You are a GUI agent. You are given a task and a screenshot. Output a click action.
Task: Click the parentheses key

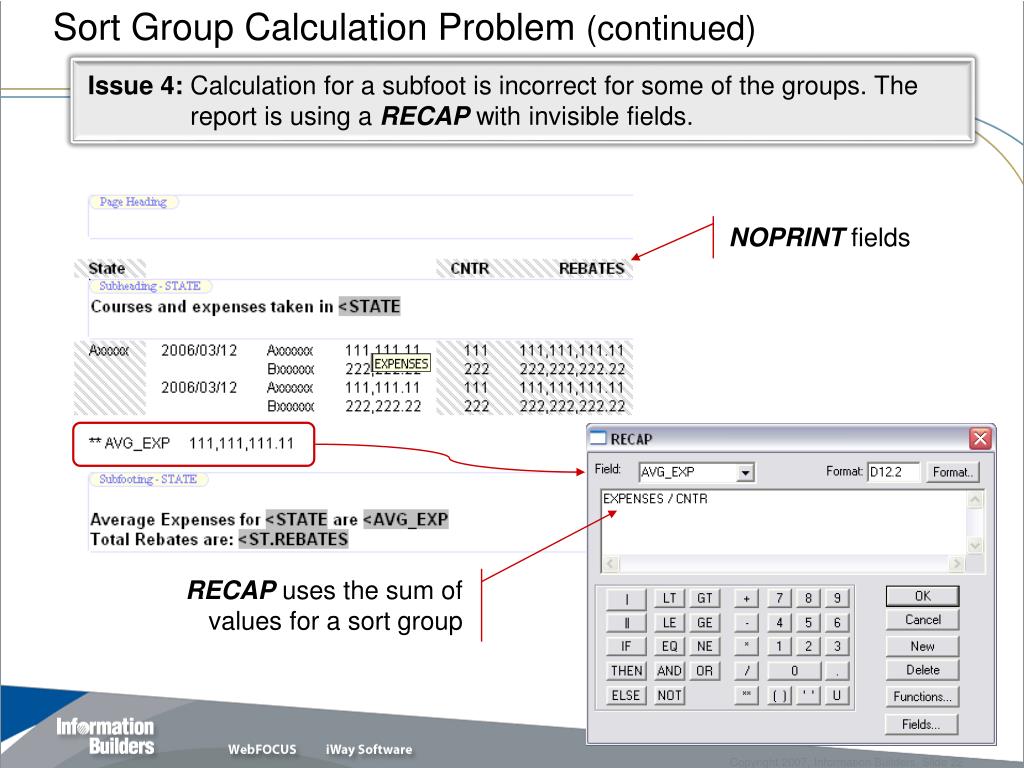click(x=779, y=696)
